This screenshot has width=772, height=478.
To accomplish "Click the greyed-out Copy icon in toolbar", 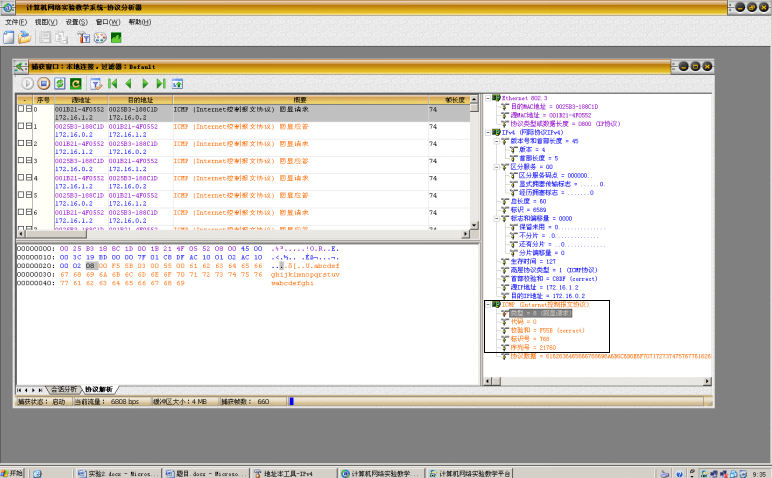I will [x=62, y=37].
